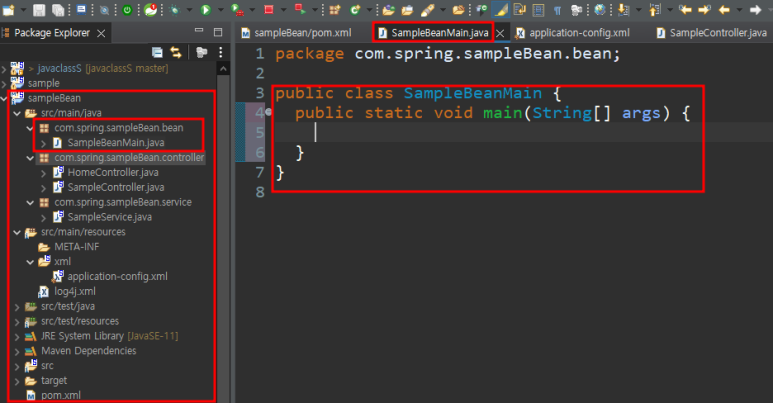
Task: Click the Back navigation yellow arrow
Action: (724, 9)
